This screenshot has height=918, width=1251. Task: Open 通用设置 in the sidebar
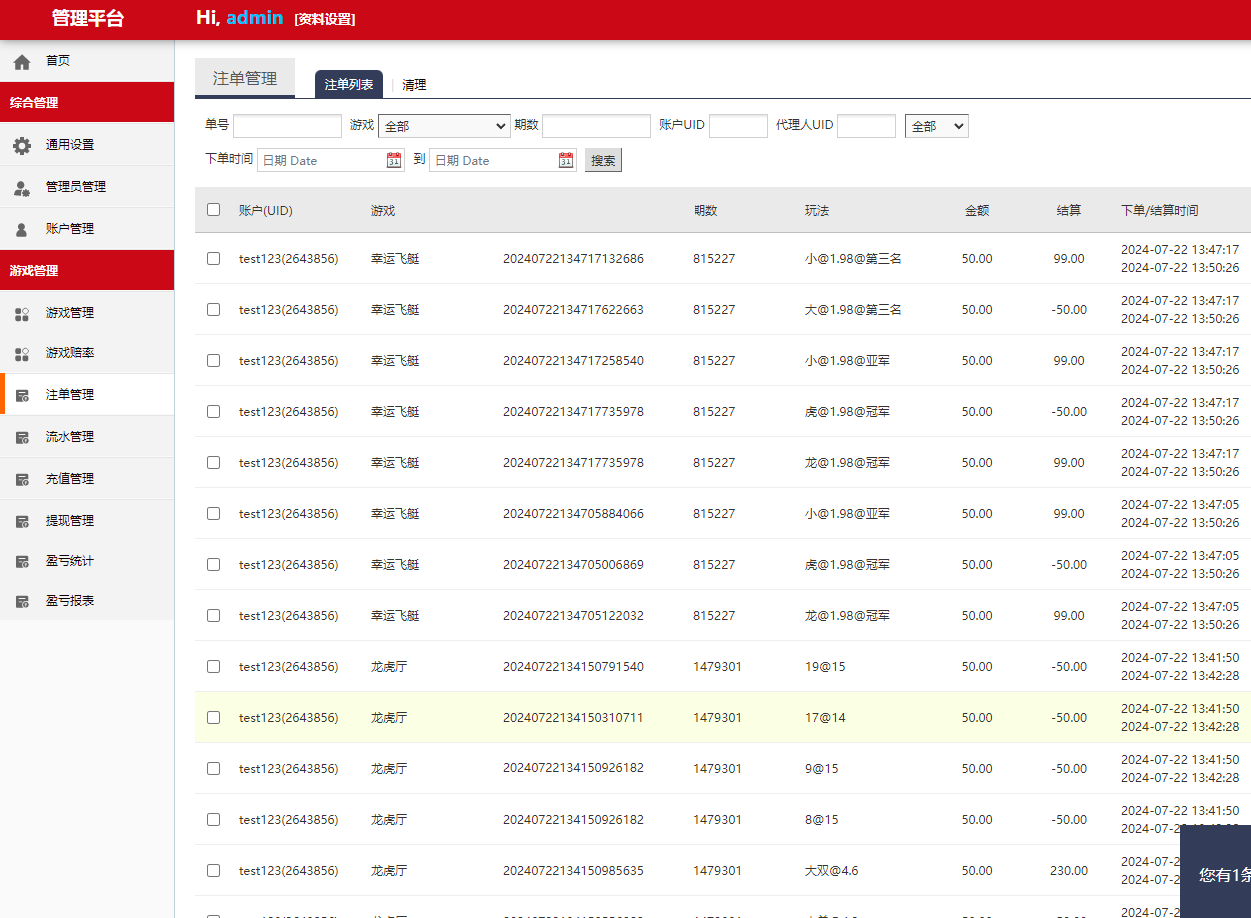(87, 145)
